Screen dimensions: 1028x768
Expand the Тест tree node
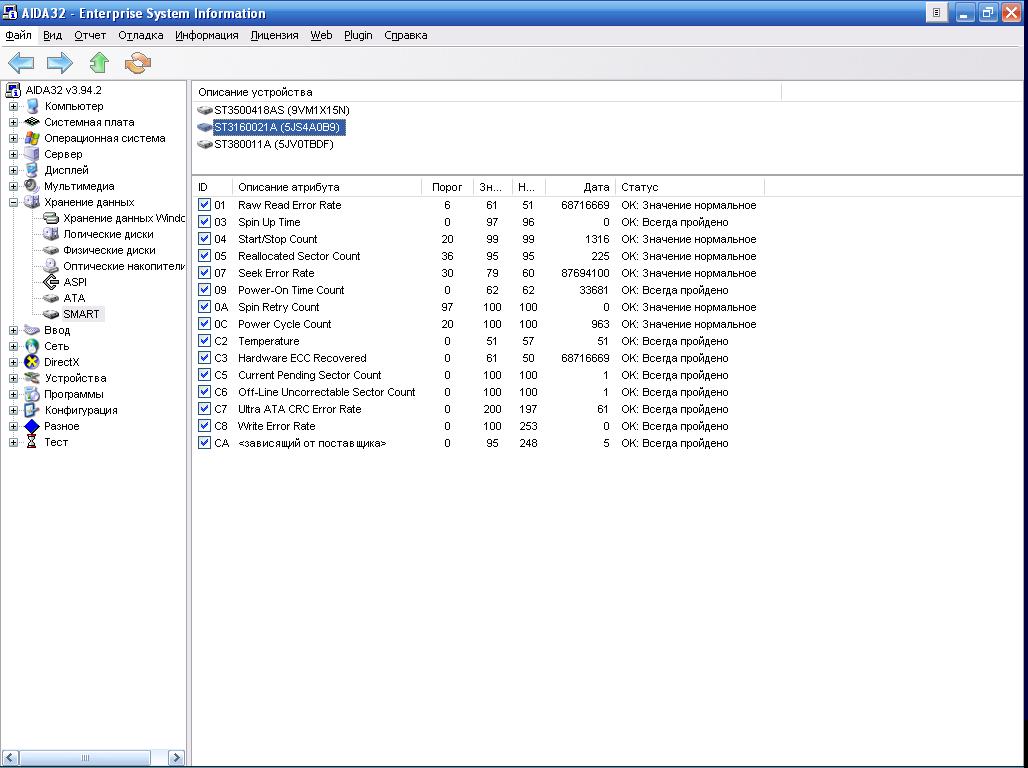point(13,442)
